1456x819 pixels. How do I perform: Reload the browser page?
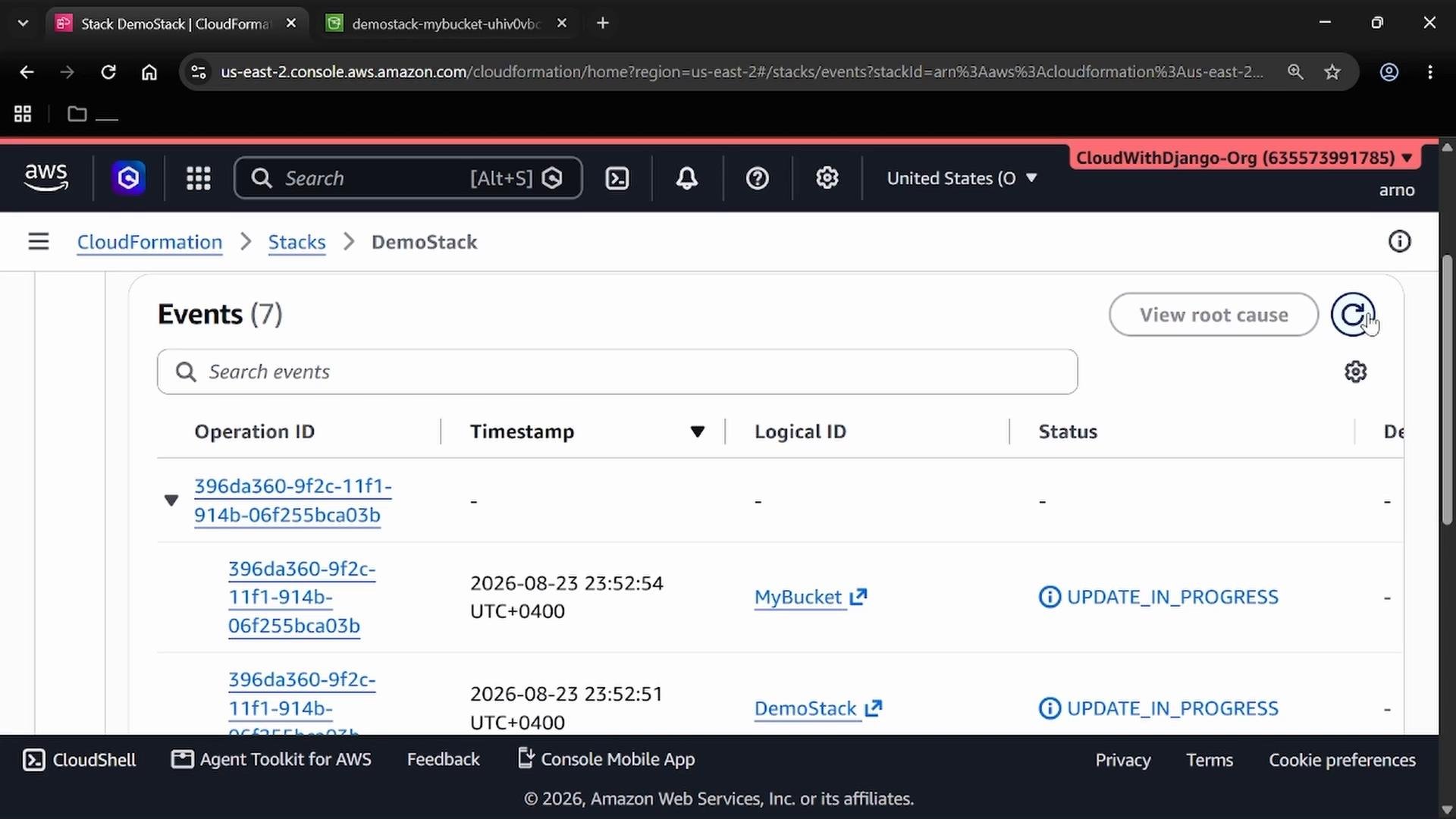tap(108, 72)
